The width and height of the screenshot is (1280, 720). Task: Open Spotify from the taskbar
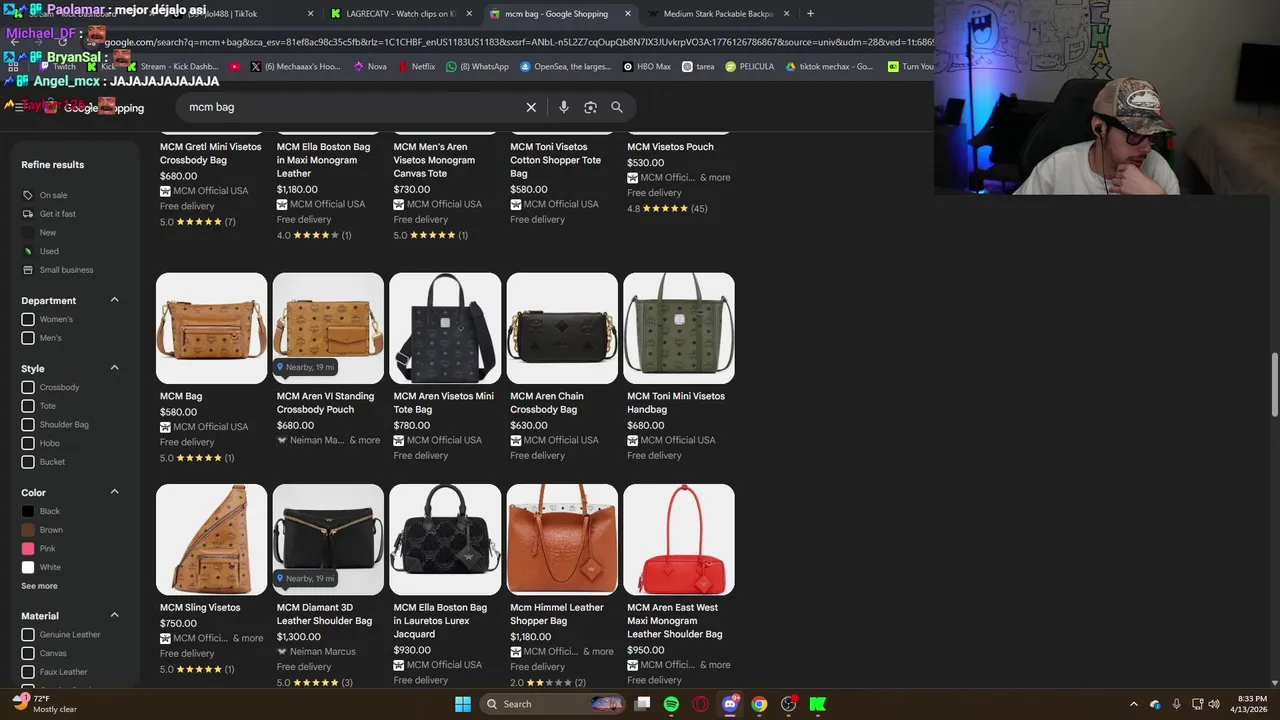[671, 704]
